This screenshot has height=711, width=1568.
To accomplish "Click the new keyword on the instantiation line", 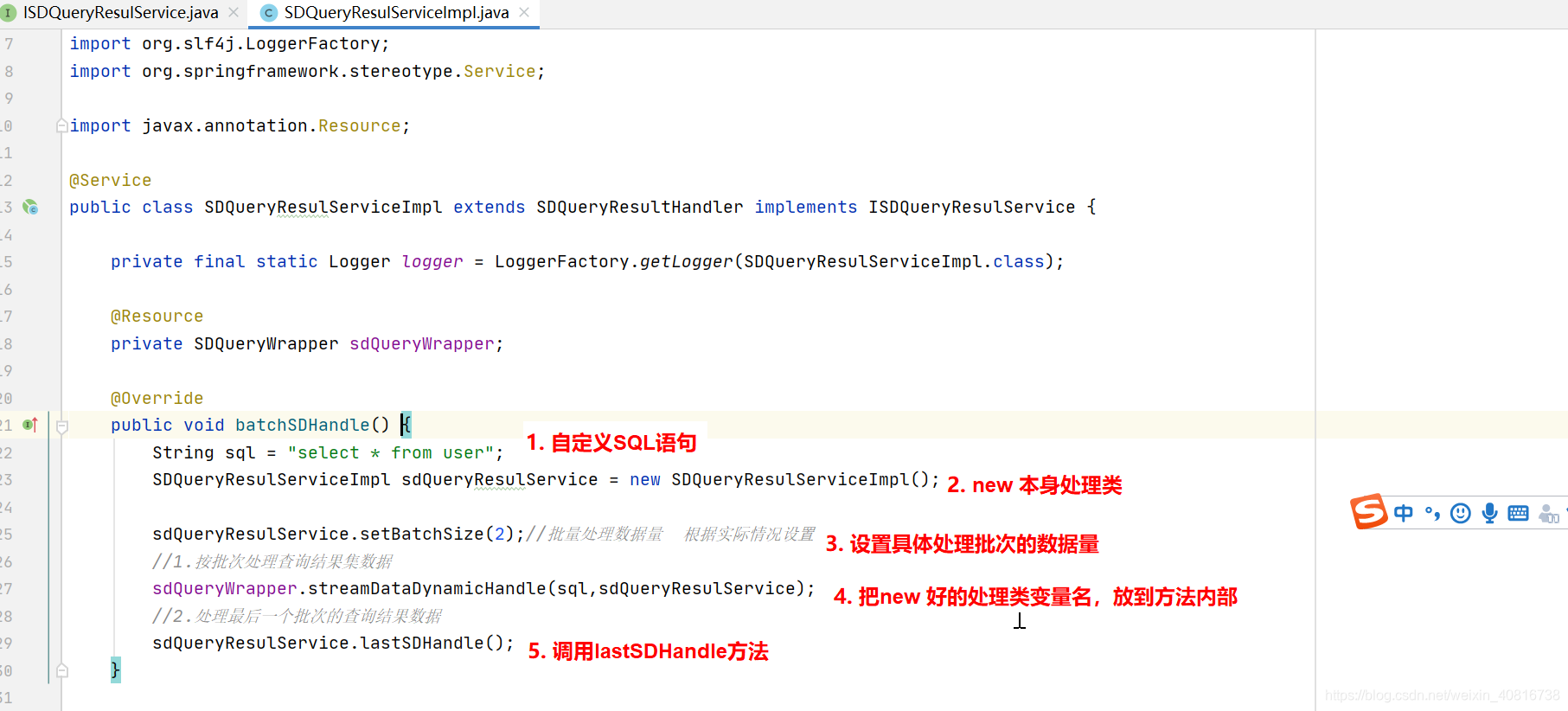I will pyautogui.click(x=645, y=479).
